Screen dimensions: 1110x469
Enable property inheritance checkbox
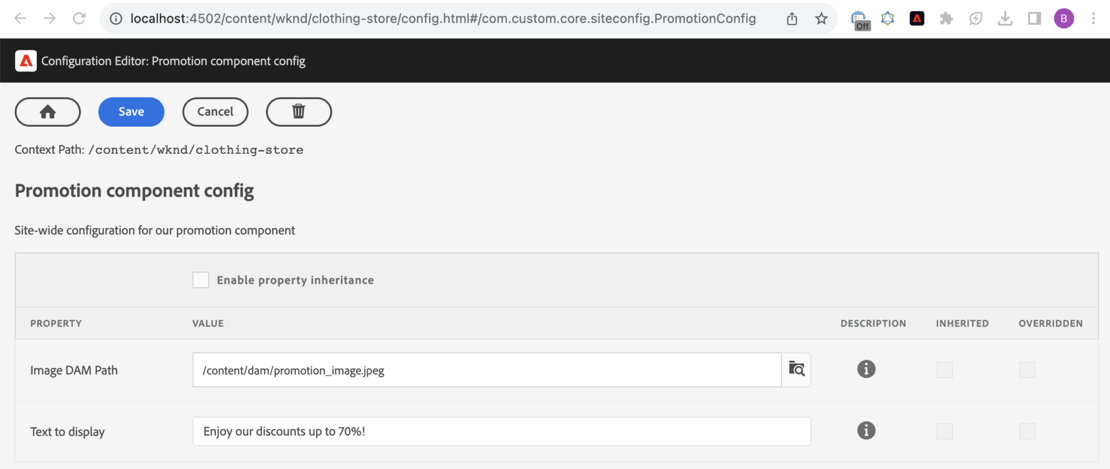pyautogui.click(x=201, y=280)
